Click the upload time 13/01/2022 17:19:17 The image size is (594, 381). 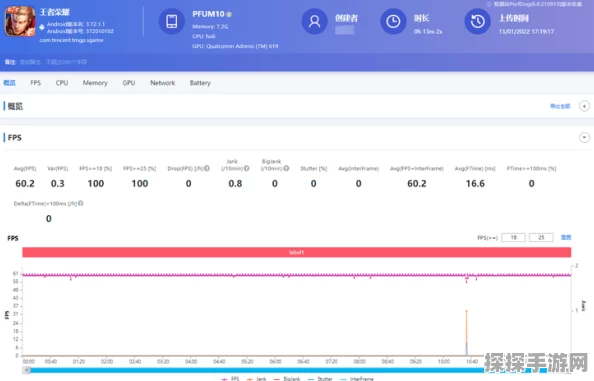coord(526,31)
